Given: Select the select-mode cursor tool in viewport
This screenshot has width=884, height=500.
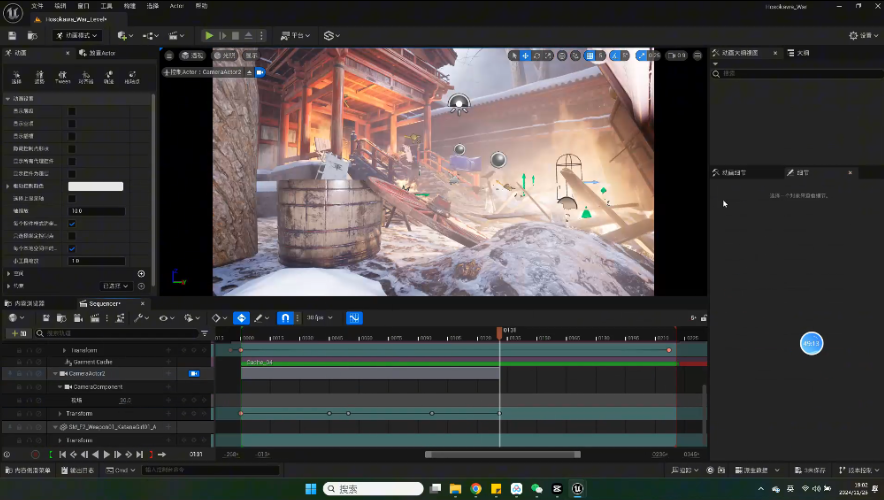Looking at the screenshot, I should coord(514,55).
